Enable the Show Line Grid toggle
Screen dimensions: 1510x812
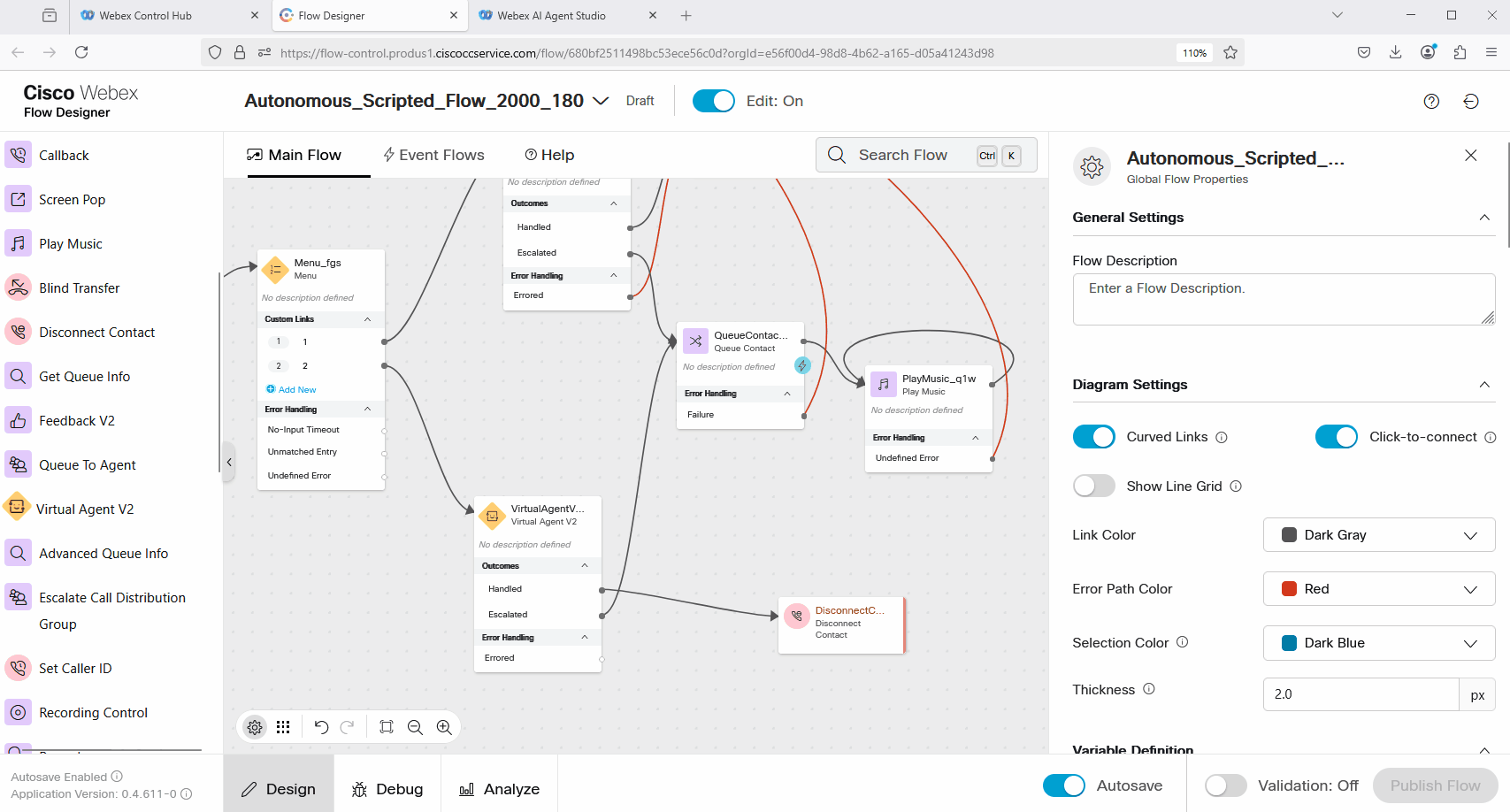point(1093,486)
